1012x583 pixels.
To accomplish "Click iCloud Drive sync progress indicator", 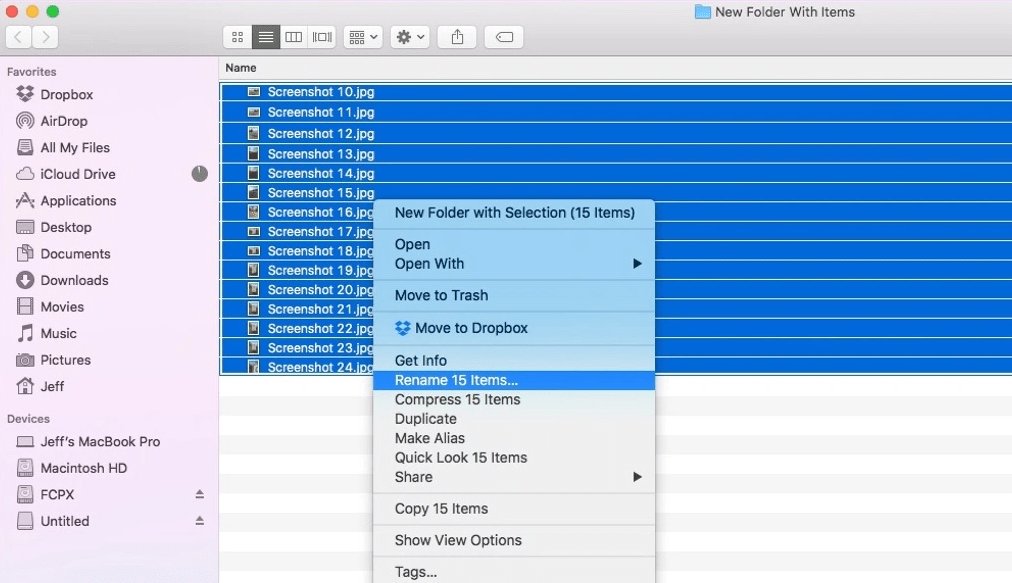I will 199,174.
